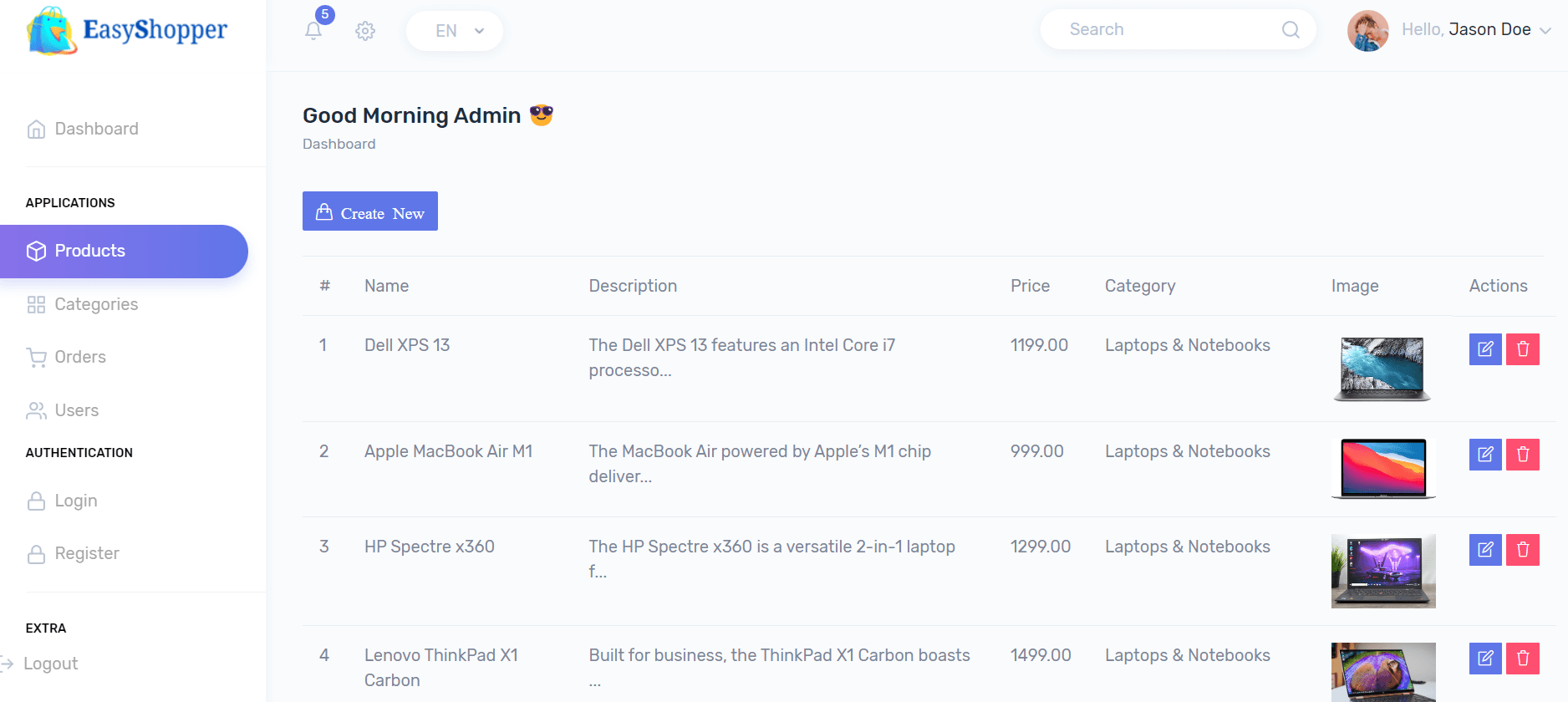
Task: Click the Price column header
Action: pos(1030,286)
